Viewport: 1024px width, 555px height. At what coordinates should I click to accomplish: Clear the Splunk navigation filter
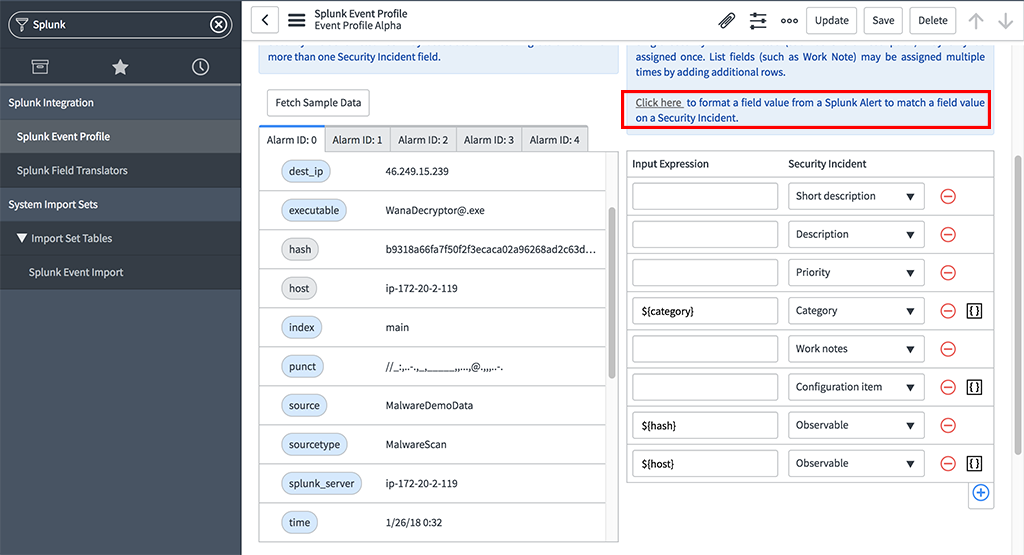tap(219, 25)
